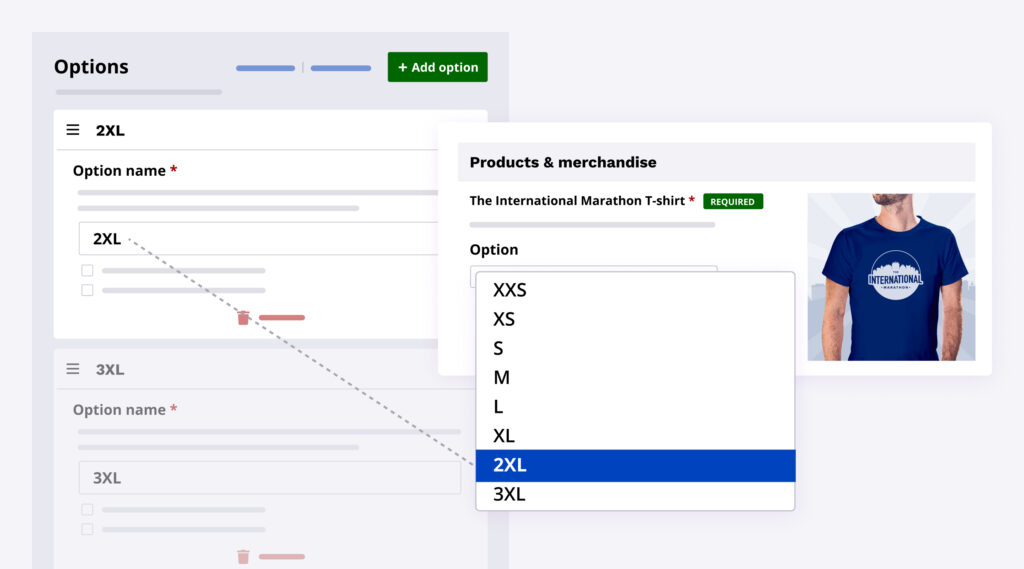Image resolution: width=1024 pixels, height=569 pixels.
Task: Choose size M in the dropdown list
Action: click(502, 377)
